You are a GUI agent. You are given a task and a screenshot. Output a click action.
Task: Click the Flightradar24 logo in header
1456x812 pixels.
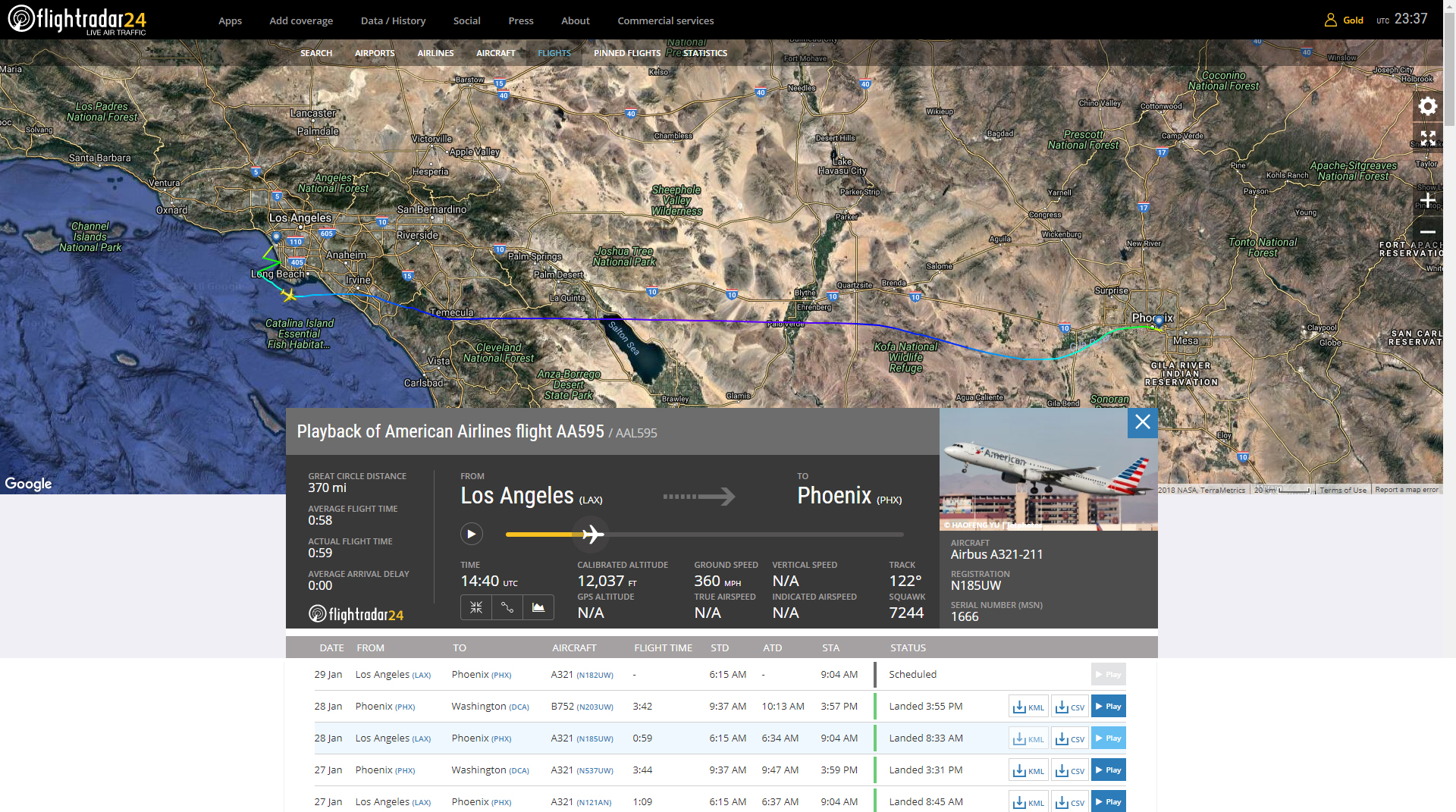click(x=77, y=20)
